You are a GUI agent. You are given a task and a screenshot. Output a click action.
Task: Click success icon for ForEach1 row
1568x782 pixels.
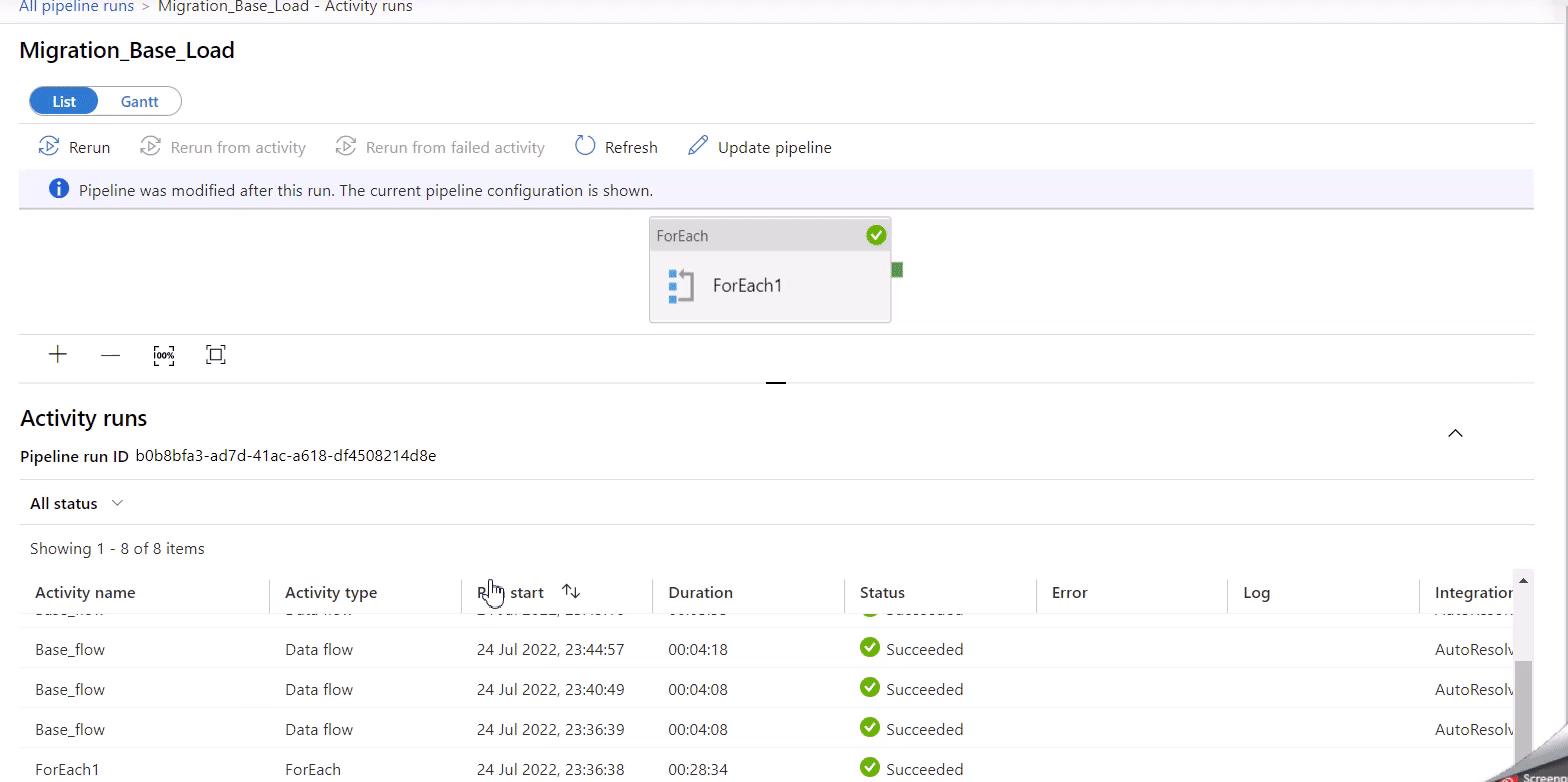tap(869, 767)
